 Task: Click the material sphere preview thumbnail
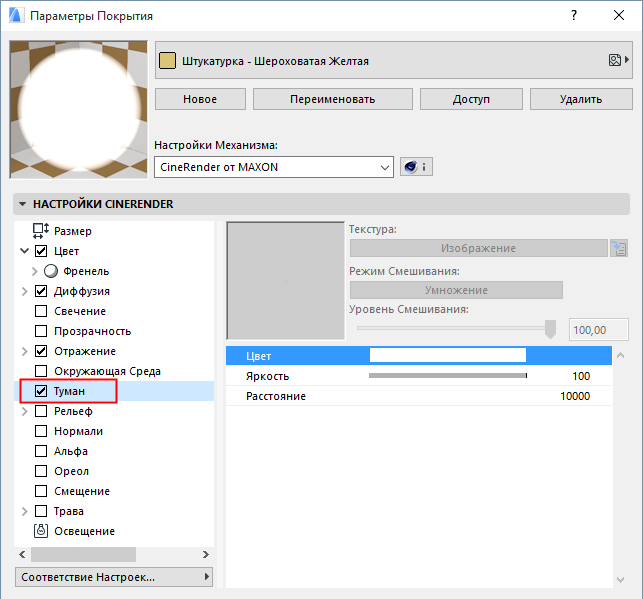coord(78,109)
